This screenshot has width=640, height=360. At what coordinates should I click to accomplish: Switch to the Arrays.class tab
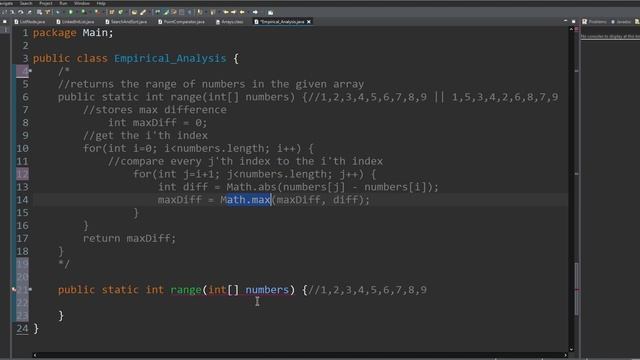click(x=229, y=22)
